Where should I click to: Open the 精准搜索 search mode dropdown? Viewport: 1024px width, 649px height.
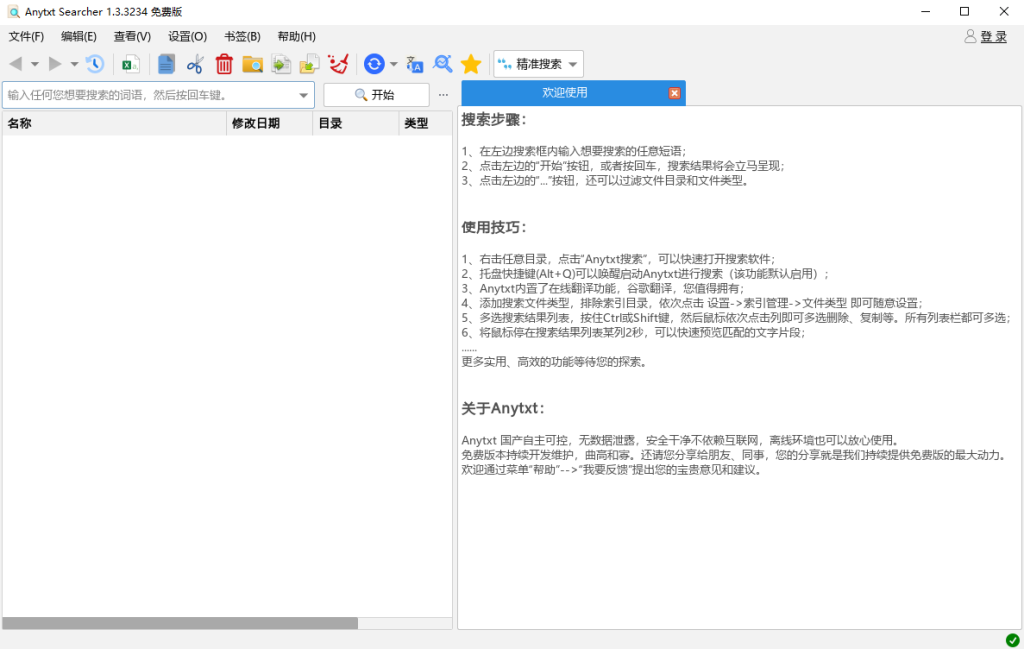pyautogui.click(x=539, y=64)
